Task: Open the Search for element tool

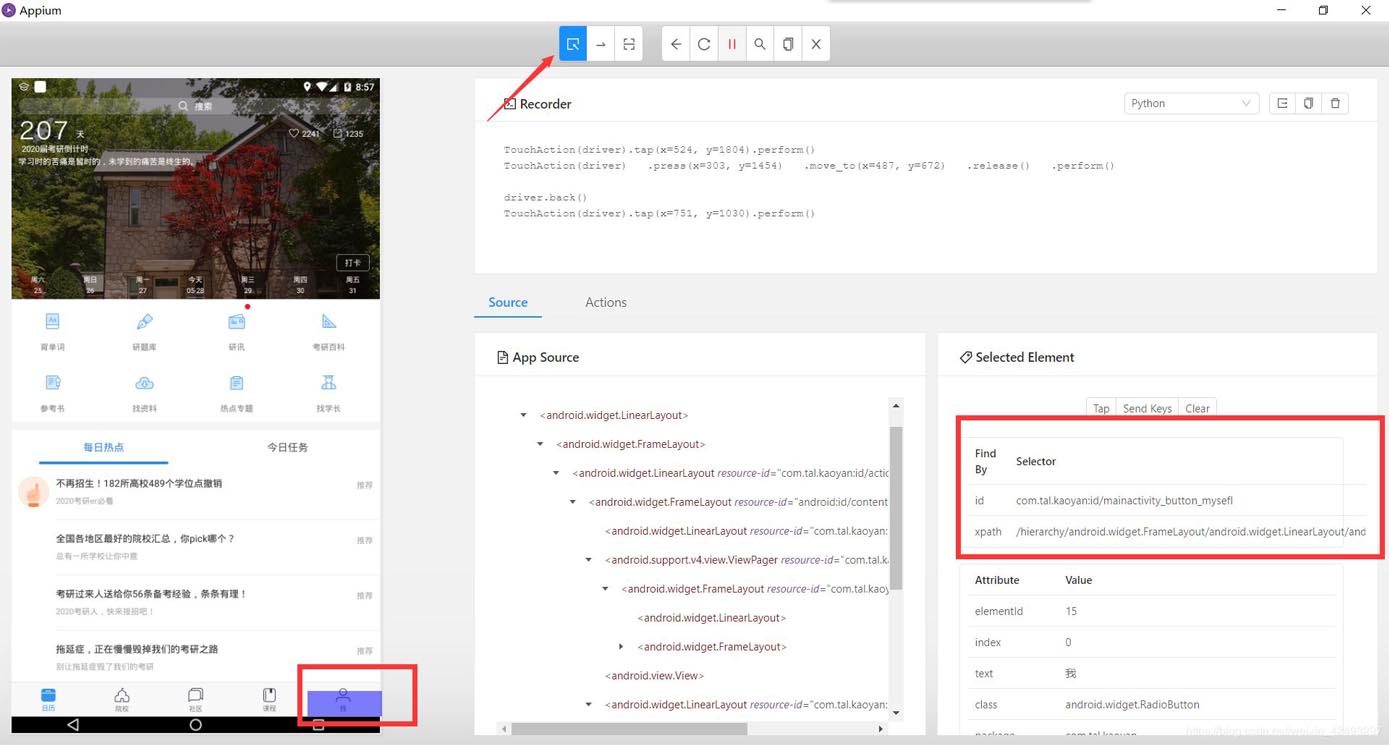Action: (x=760, y=44)
